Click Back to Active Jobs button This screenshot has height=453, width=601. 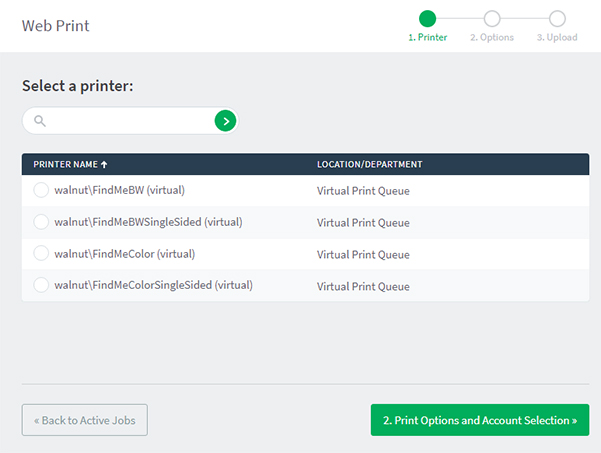tap(85, 420)
